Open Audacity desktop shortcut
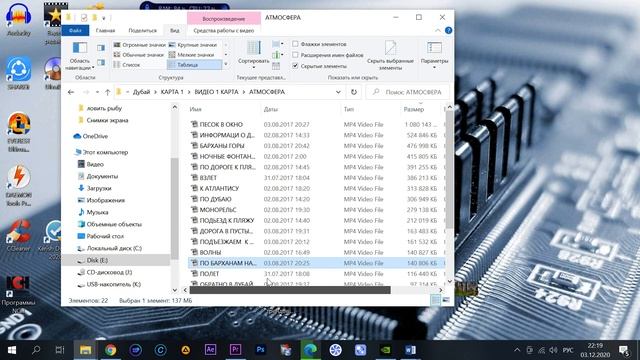This screenshot has width=640, height=360. 19,20
